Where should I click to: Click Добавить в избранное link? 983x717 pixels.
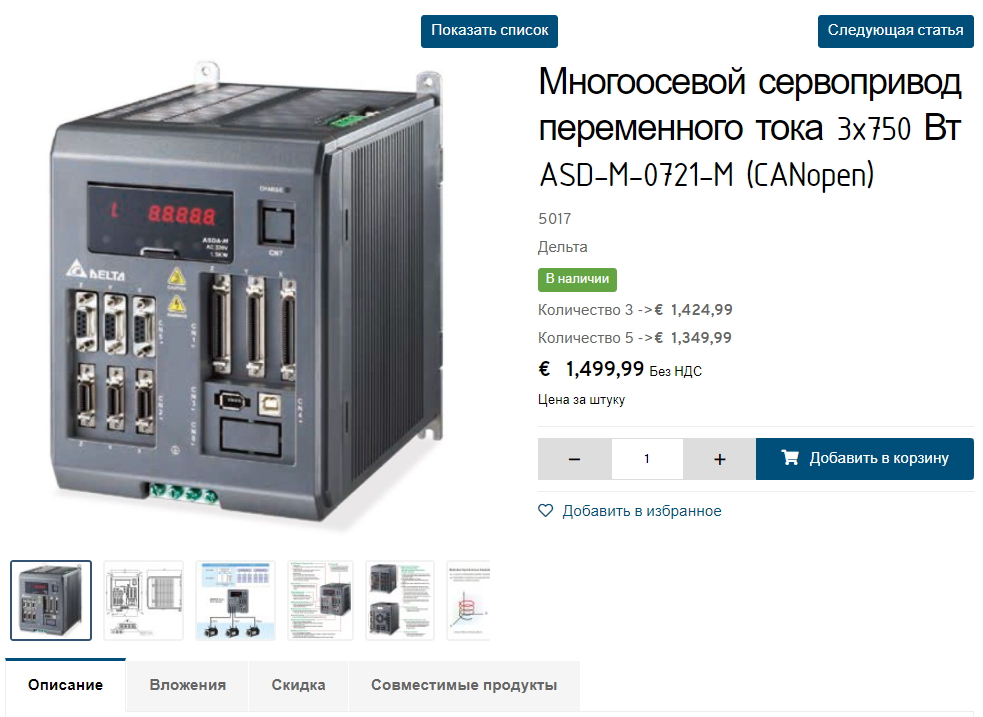pos(642,511)
